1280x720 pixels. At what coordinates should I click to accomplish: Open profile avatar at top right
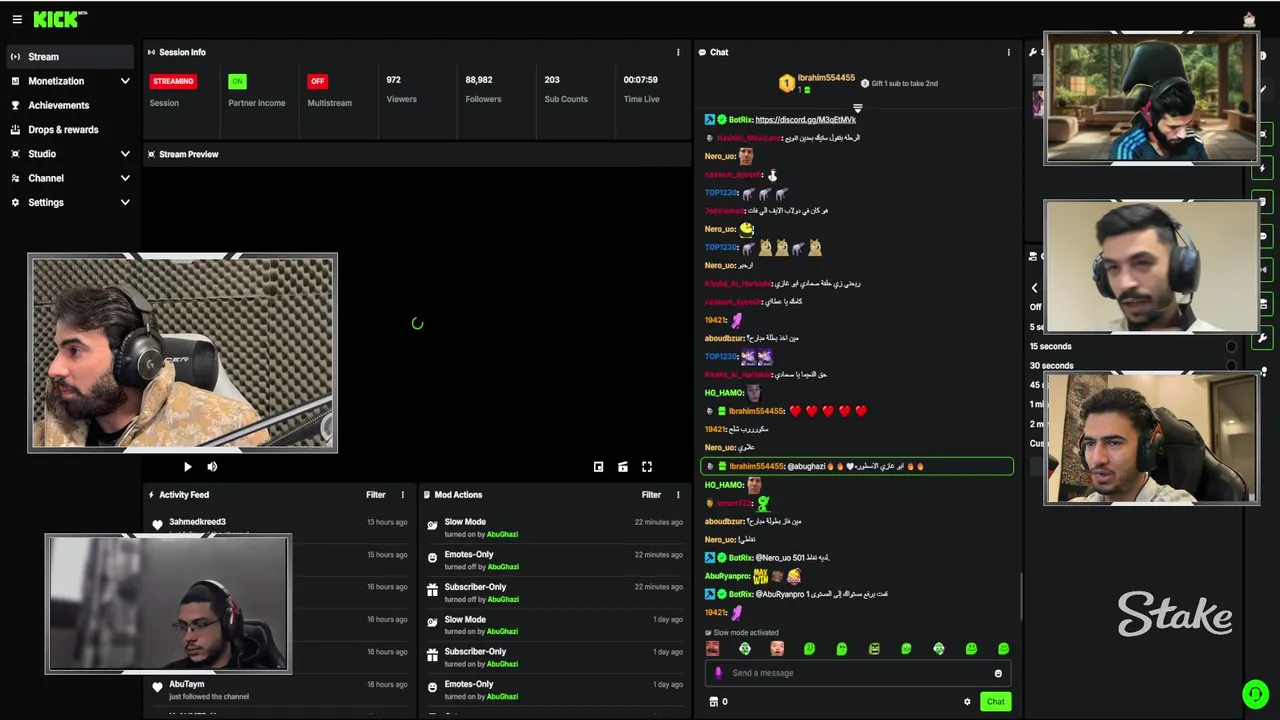[1249, 19]
